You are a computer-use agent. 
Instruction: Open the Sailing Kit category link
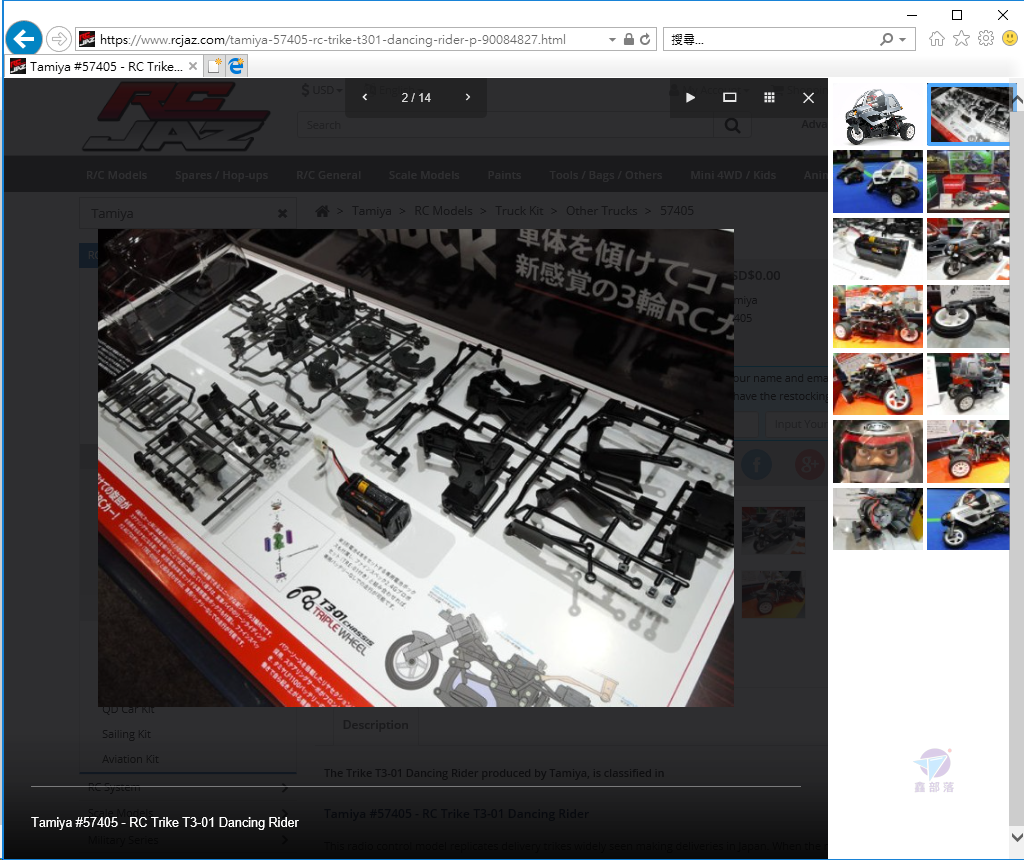(126, 734)
